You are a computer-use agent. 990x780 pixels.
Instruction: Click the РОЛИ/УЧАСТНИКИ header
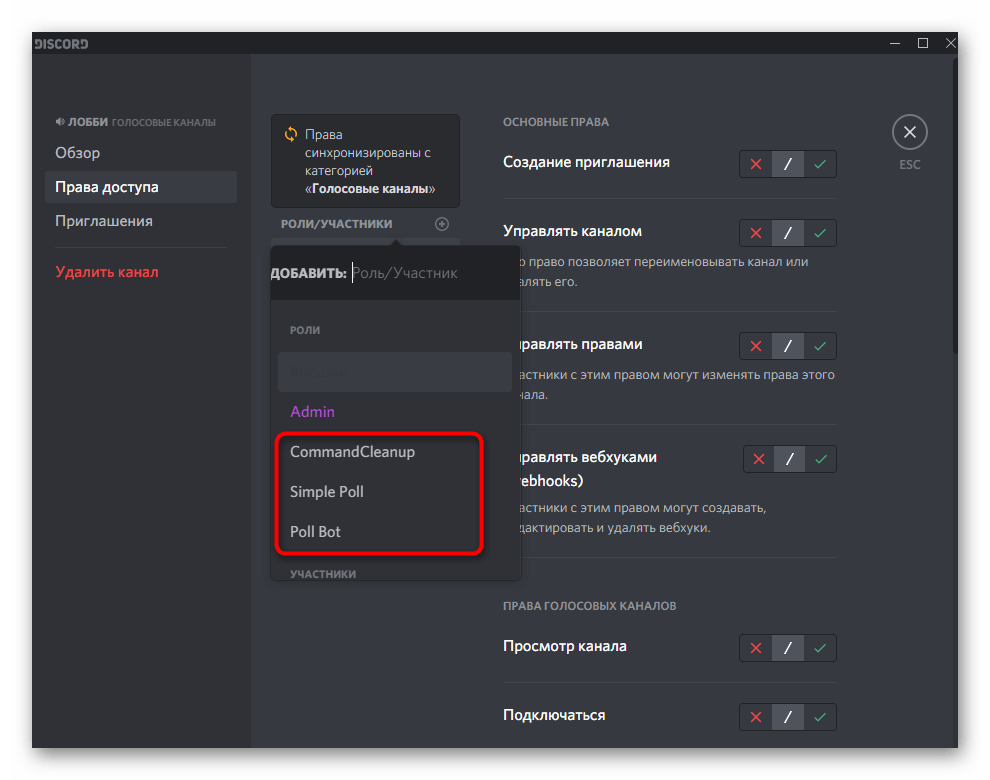(x=337, y=224)
